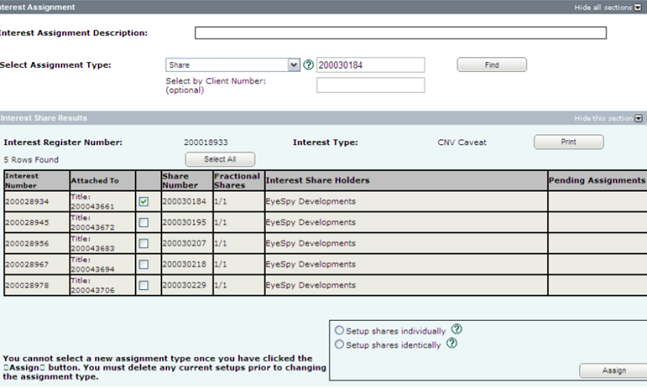Click the Interest Share Holders column header
This screenshot has width=647, height=388.
click(x=406, y=180)
